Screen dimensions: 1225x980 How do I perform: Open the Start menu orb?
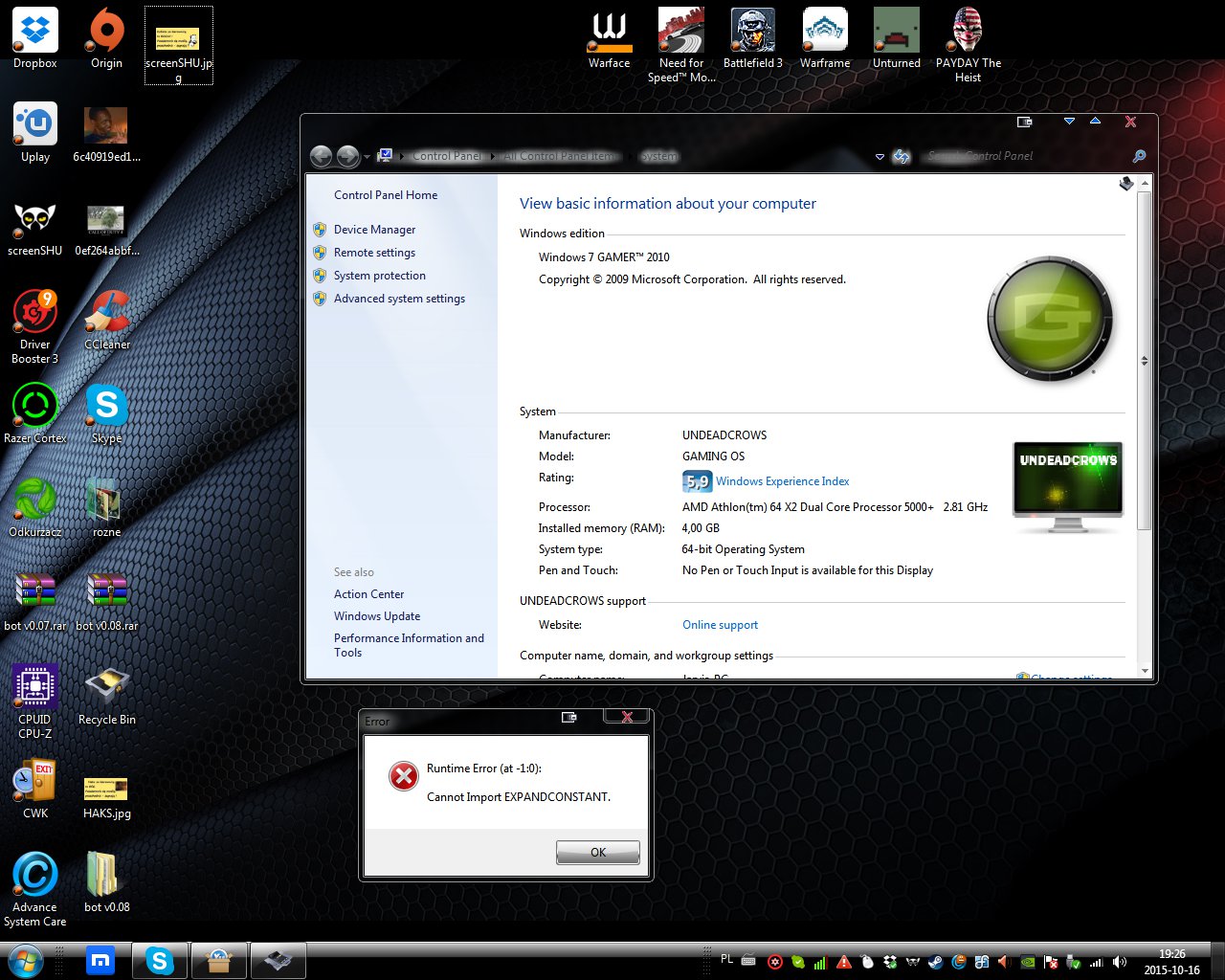click(x=26, y=960)
